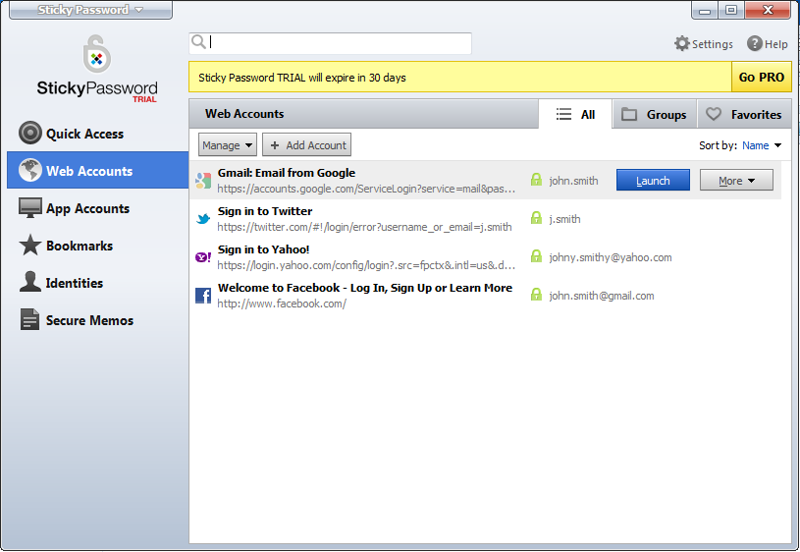Click the folder icon on Groups tab
Image resolution: width=800 pixels, height=552 pixels.
tap(629, 114)
